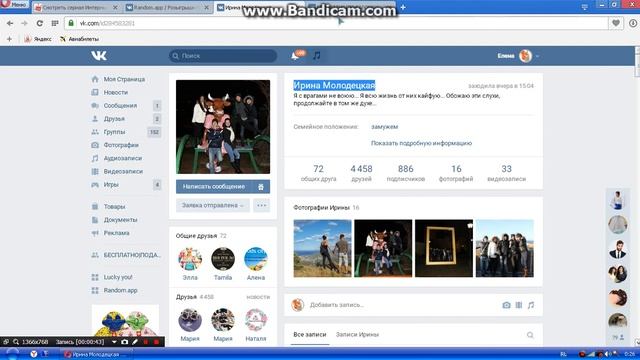Click новости link in friends block

pyautogui.click(x=258, y=297)
